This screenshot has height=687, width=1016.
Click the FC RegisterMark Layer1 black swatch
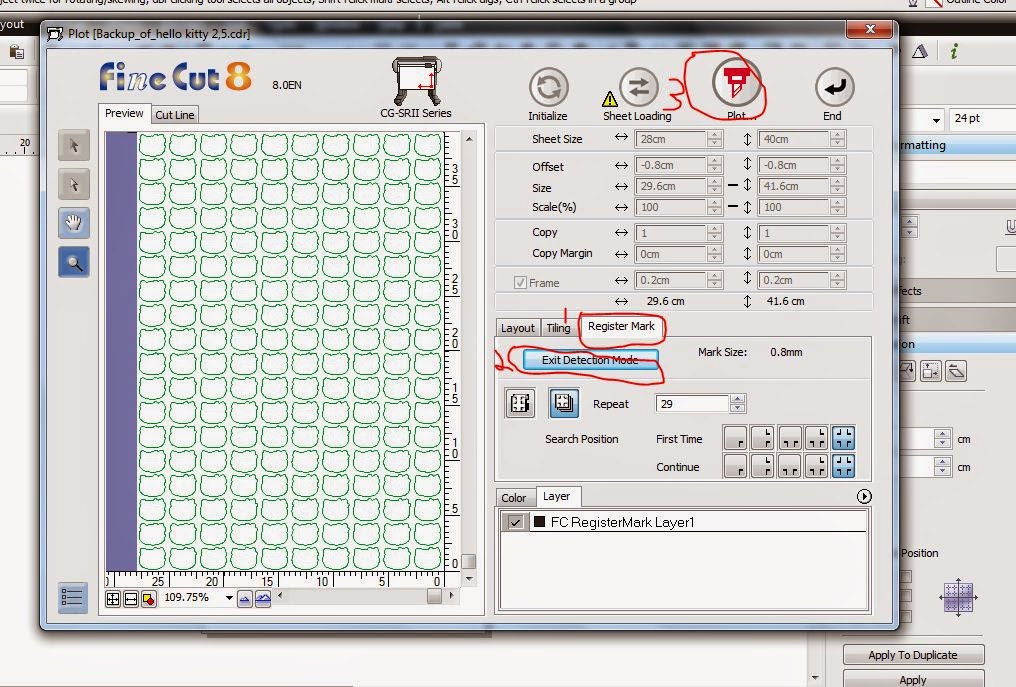pos(539,522)
